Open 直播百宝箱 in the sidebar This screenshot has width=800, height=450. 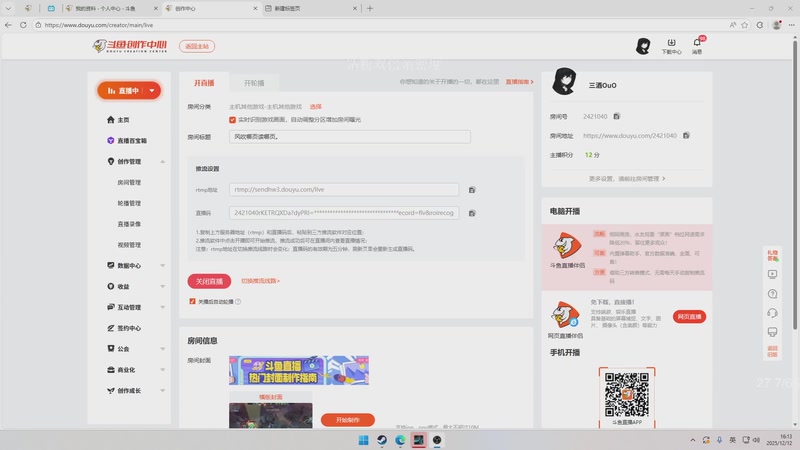[x=127, y=141]
